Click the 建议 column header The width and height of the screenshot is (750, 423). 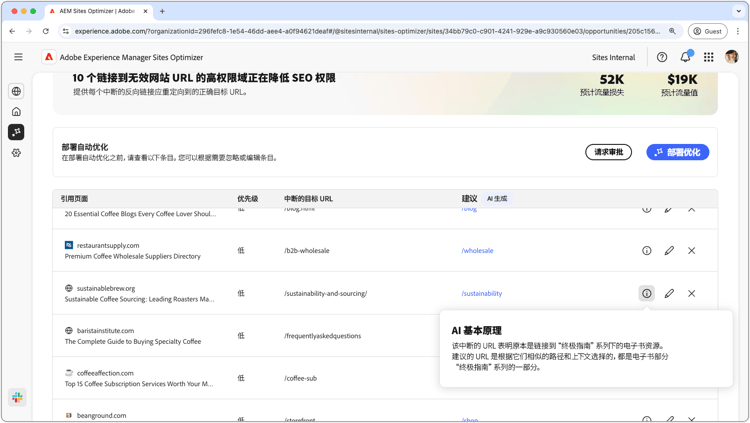tap(469, 199)
